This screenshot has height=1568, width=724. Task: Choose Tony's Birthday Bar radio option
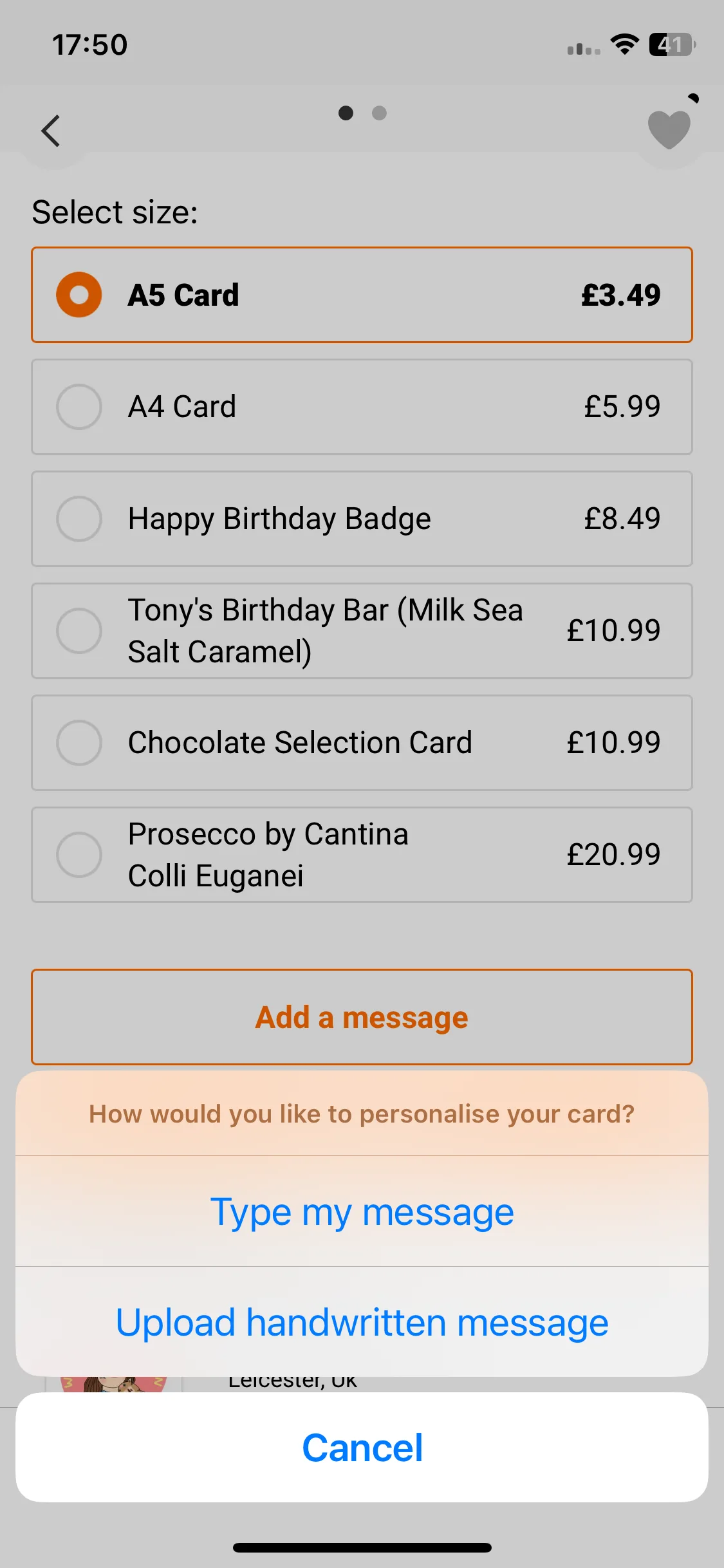point(79,631)
